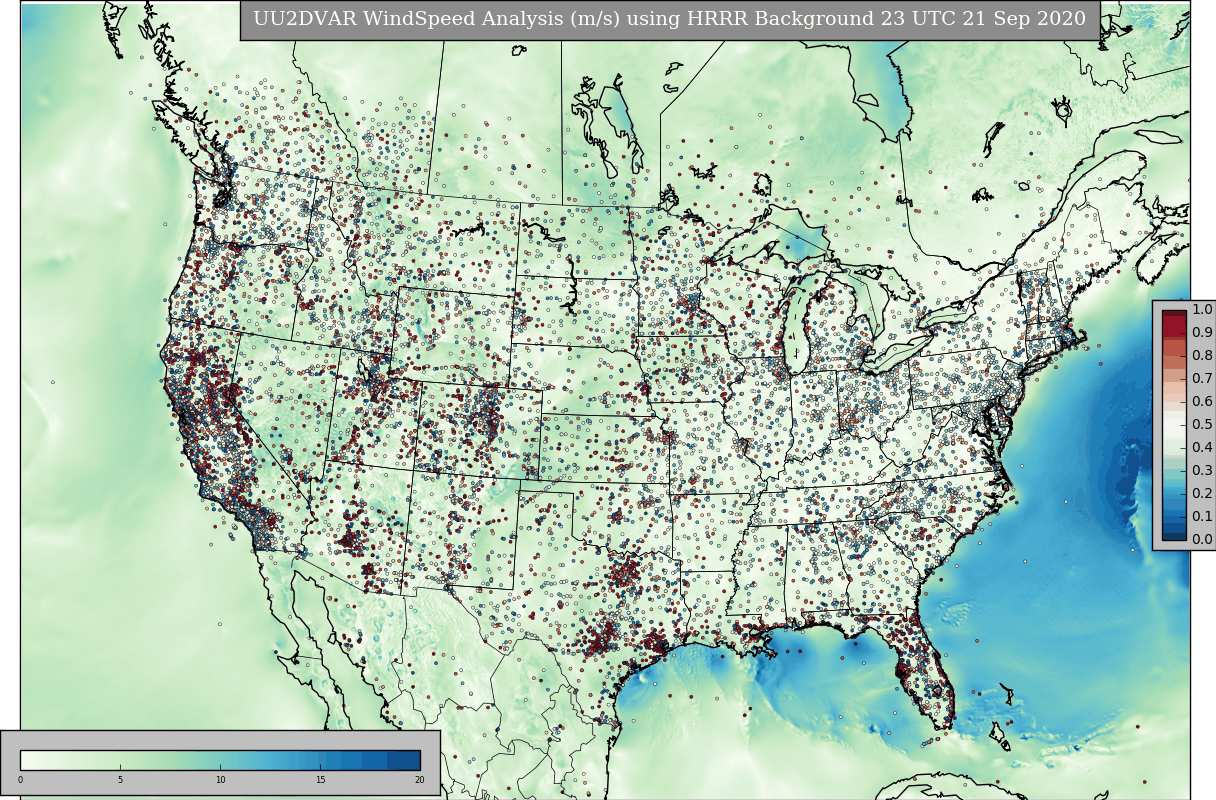Click the dark blue bottom swatch of vertical colorbar
Viewport: 1216px width, 800px height.
tap(1174, 534)
